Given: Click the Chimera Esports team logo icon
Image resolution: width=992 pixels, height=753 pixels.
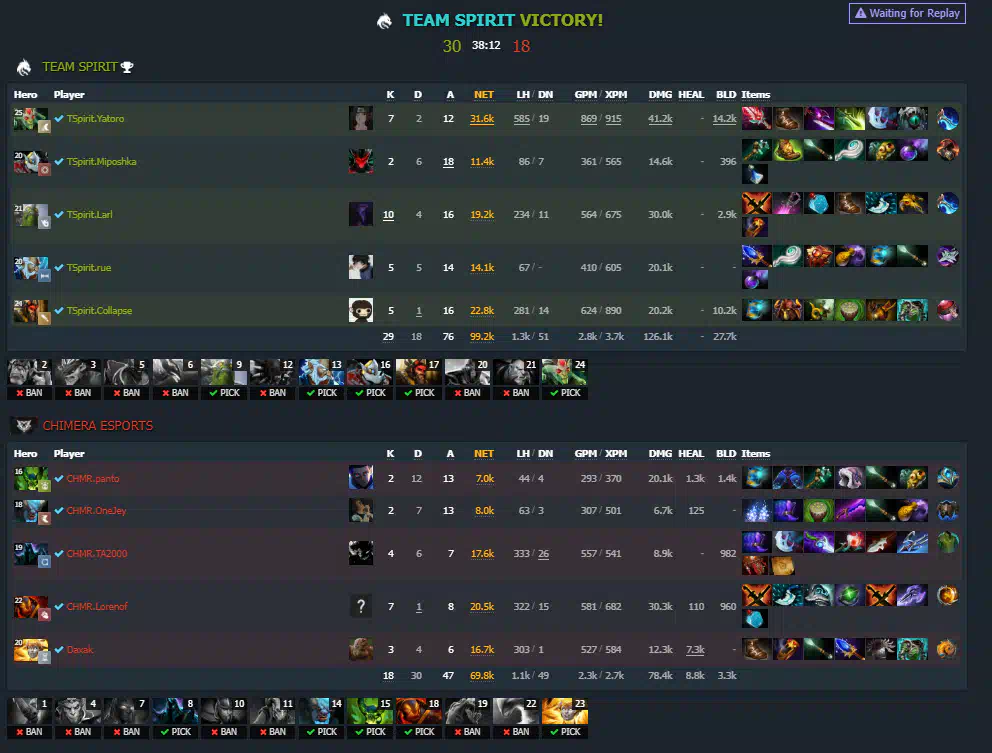Looking at the screenshot, I should pos(24,425).
